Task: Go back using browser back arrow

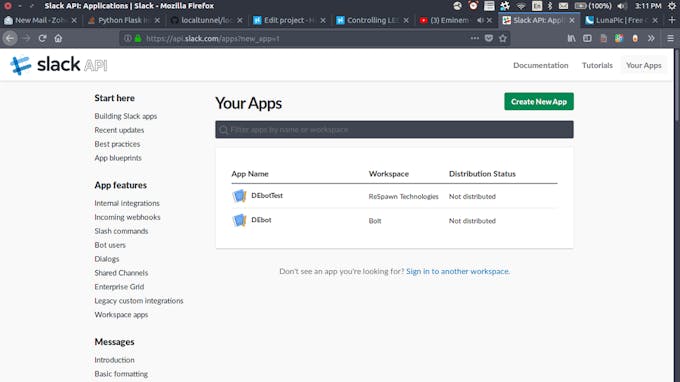Action: click(10, 38)
